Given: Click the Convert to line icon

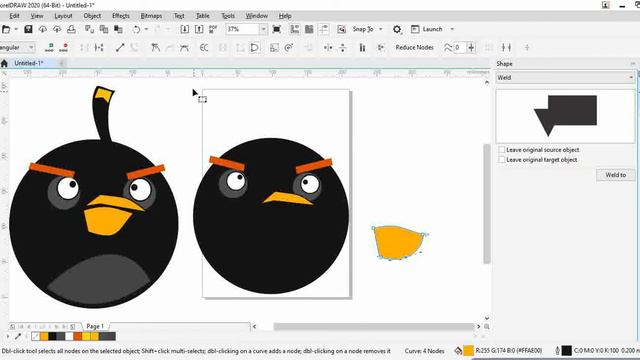Looking at the screenshot, I should coord(120,48).
